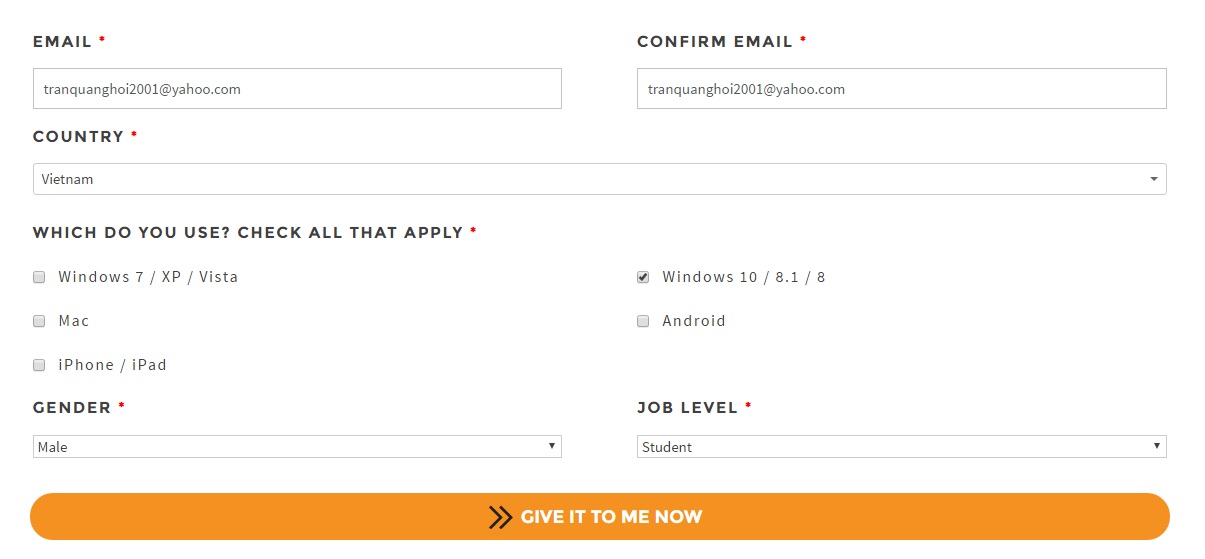Viewport: 1205px width, 559px height.
Task: Click the "iPhone / iPad" label text
Action: click(112, 365)
